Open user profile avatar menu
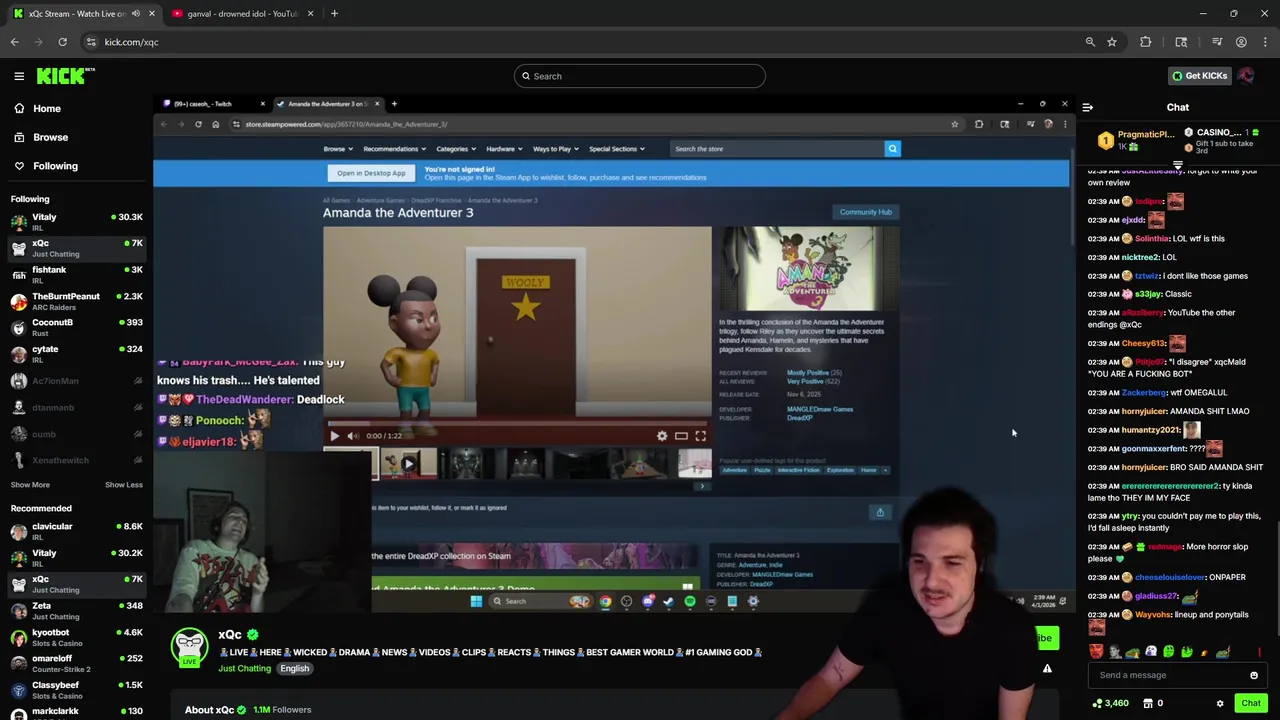This screenshot has height=720, width=1280. coord(1246,76)
